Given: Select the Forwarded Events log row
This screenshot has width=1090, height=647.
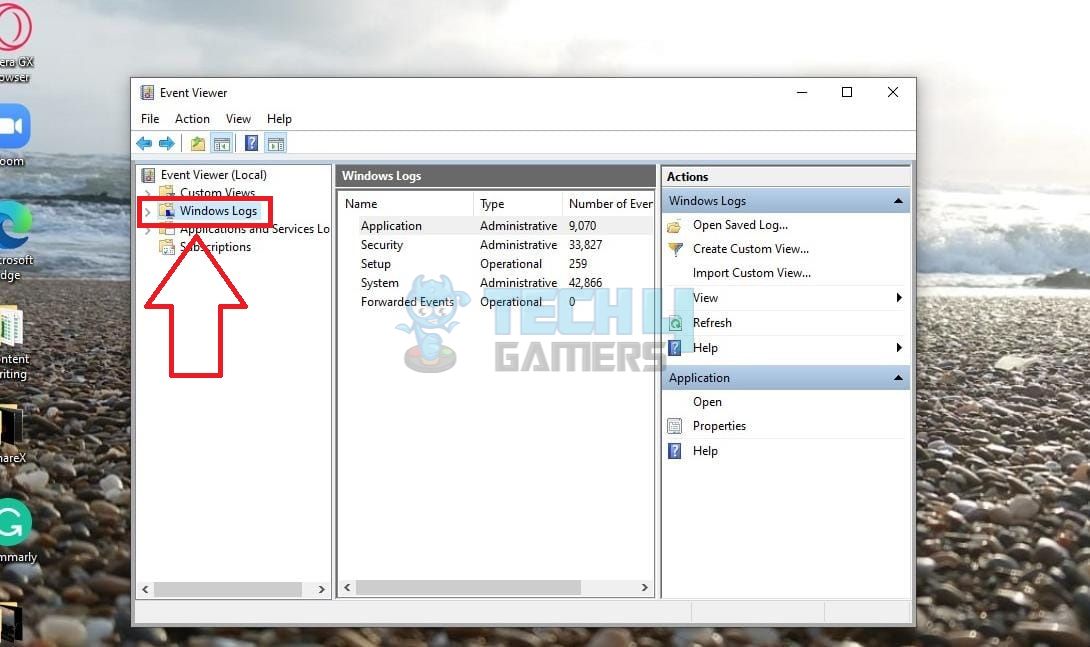Looking at the screenshot, I should pyautogui.click(x=496, y=302).
